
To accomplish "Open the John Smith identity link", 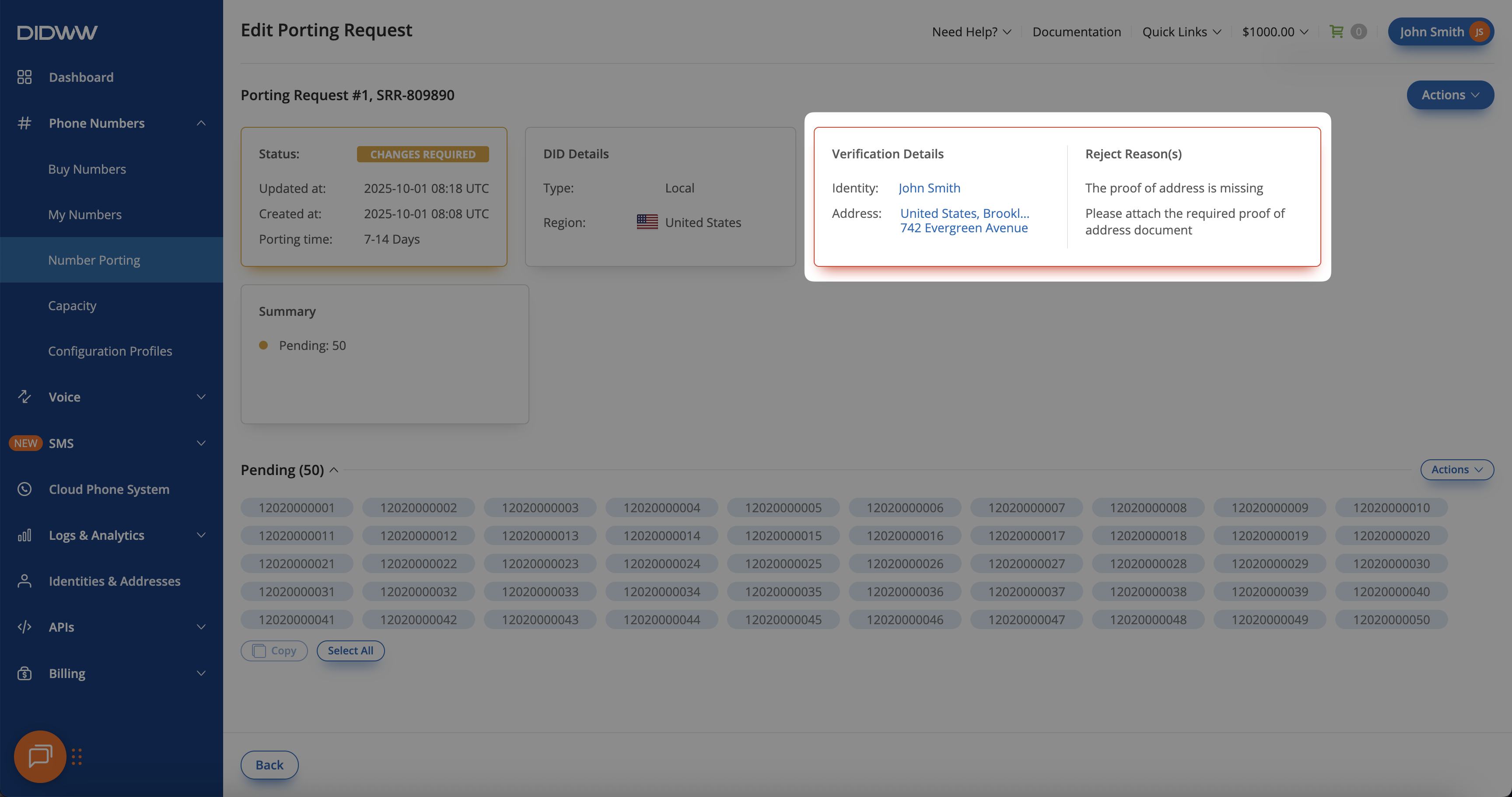I will point(929,188).
